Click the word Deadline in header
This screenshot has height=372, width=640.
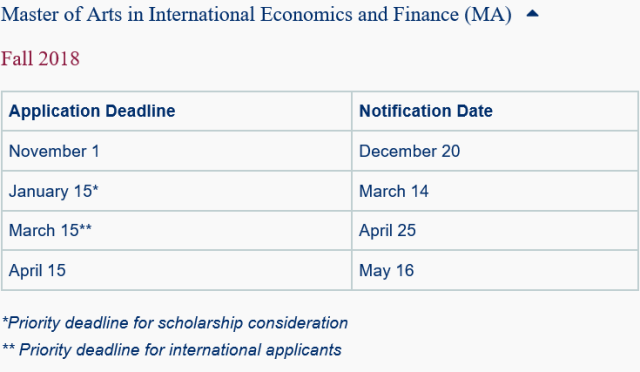click(140, 111)
